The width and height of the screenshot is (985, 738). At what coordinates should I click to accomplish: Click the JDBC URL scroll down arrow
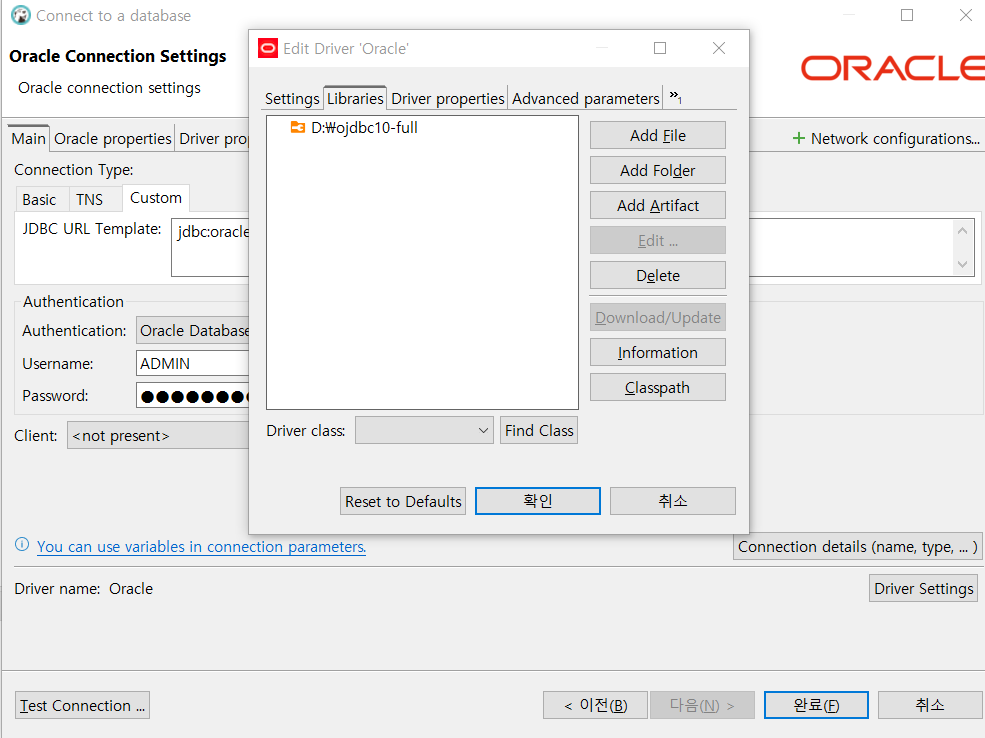point(962,264)
